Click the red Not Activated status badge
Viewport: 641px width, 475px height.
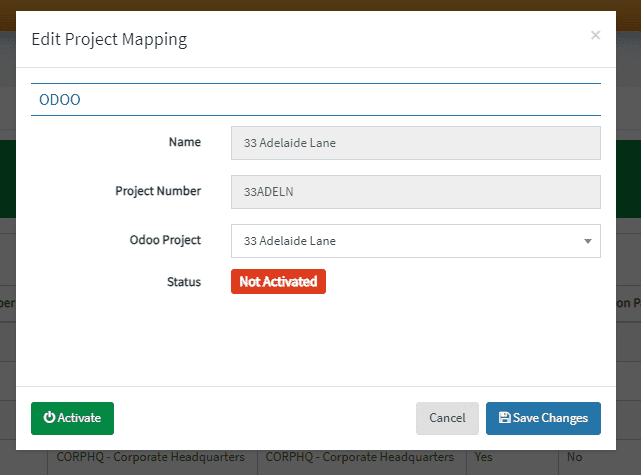[x=278, y=282]
